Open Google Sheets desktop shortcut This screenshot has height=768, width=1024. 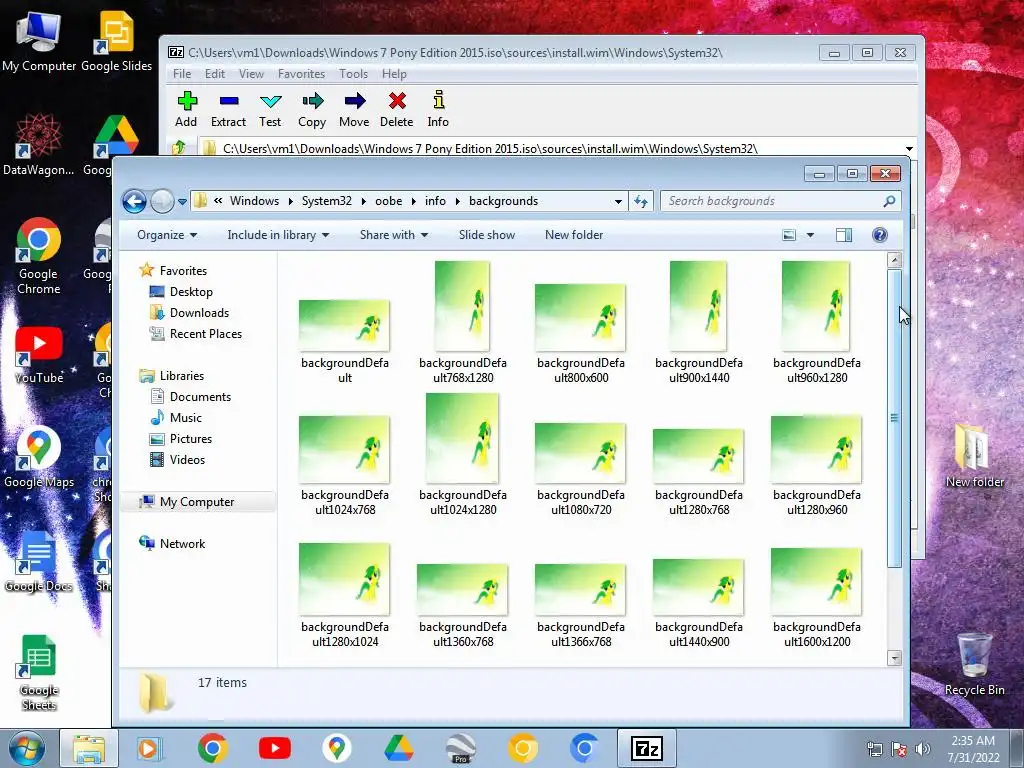tap(39, 673)
